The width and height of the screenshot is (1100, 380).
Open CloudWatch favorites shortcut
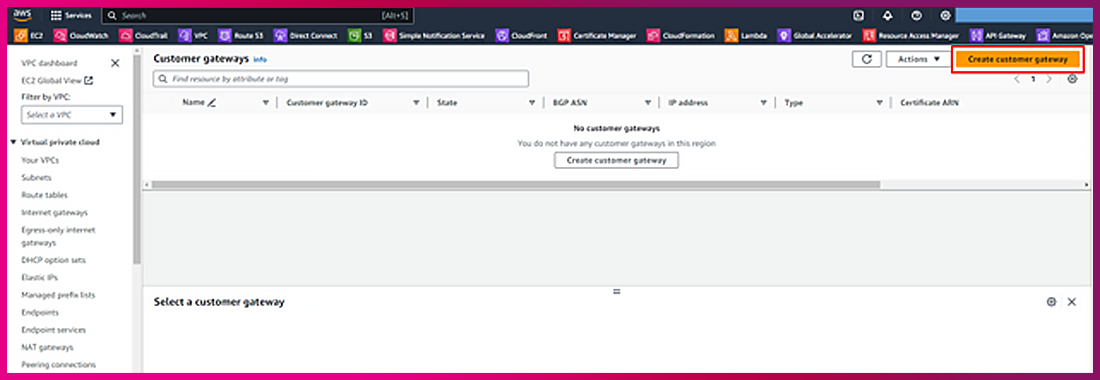tap(81, 36)
